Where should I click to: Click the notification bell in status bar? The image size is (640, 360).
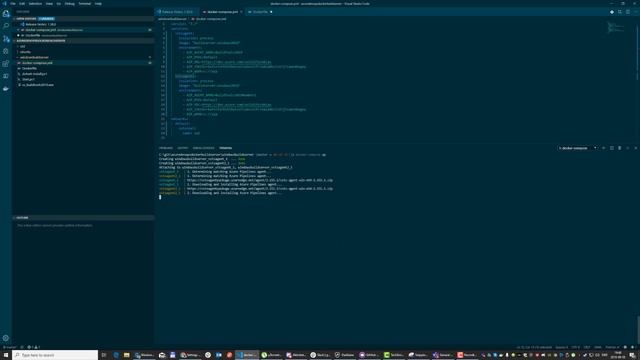633,347
